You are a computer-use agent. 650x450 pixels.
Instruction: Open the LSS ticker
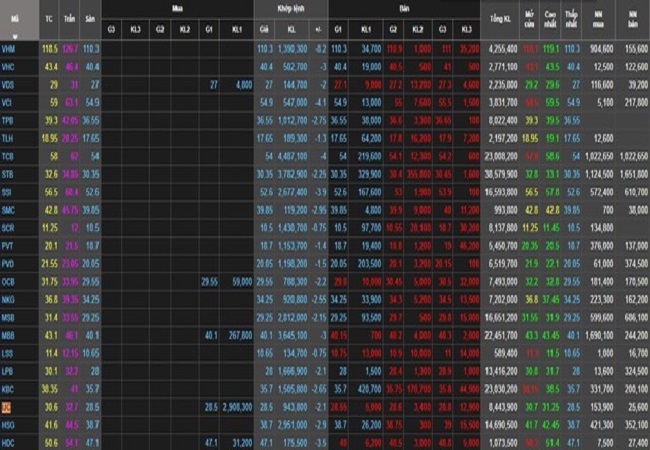tap(7, 353)
